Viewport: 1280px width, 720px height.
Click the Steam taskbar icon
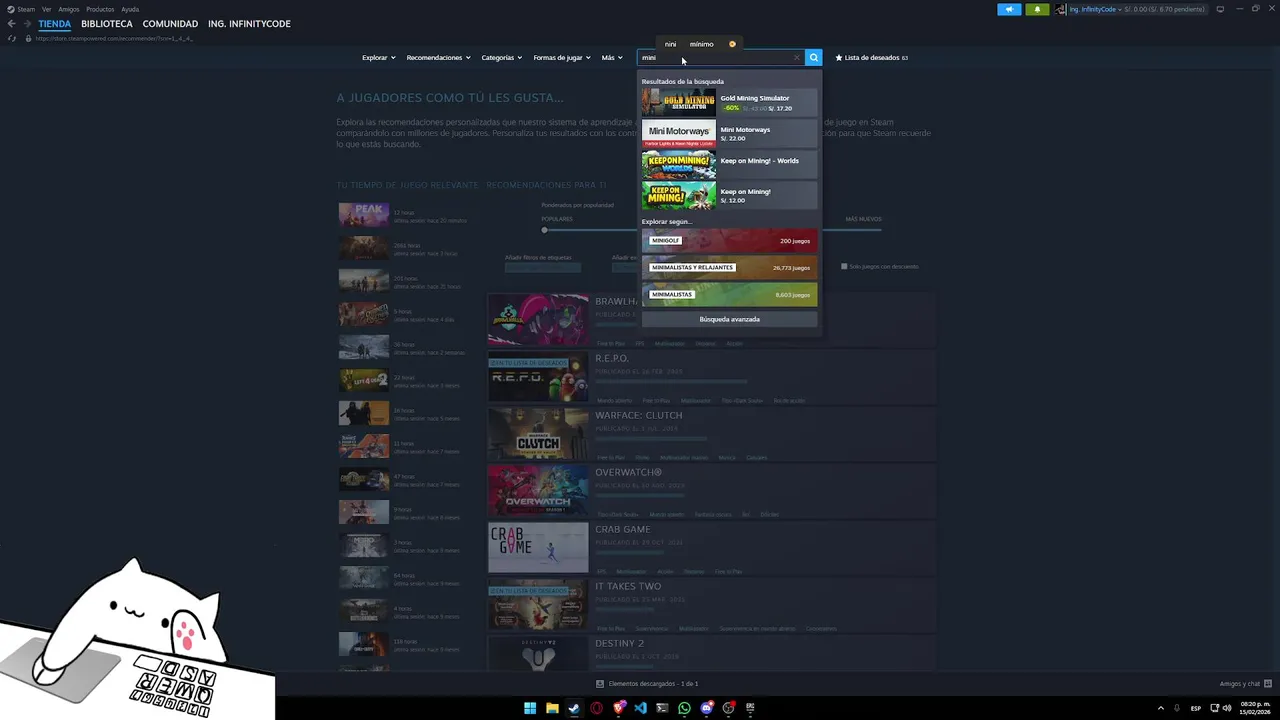[x=574, y=708]
